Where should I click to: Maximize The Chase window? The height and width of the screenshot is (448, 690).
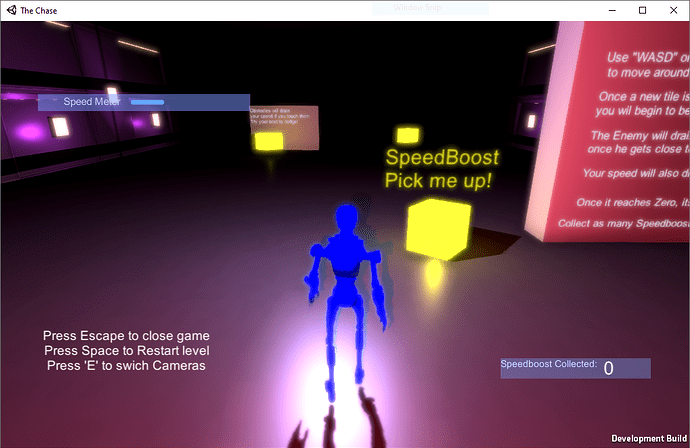642,10
